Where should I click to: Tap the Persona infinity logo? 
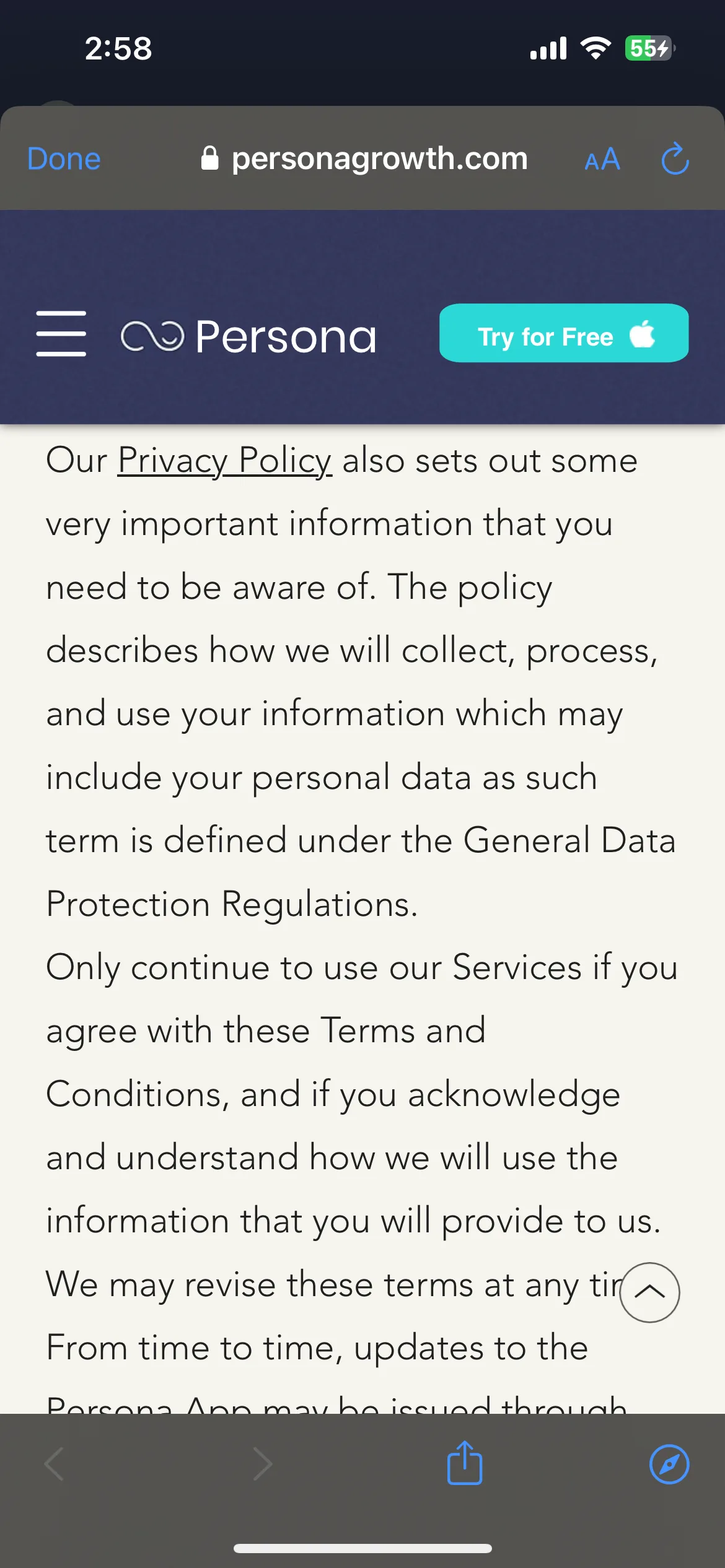[152, 336]
